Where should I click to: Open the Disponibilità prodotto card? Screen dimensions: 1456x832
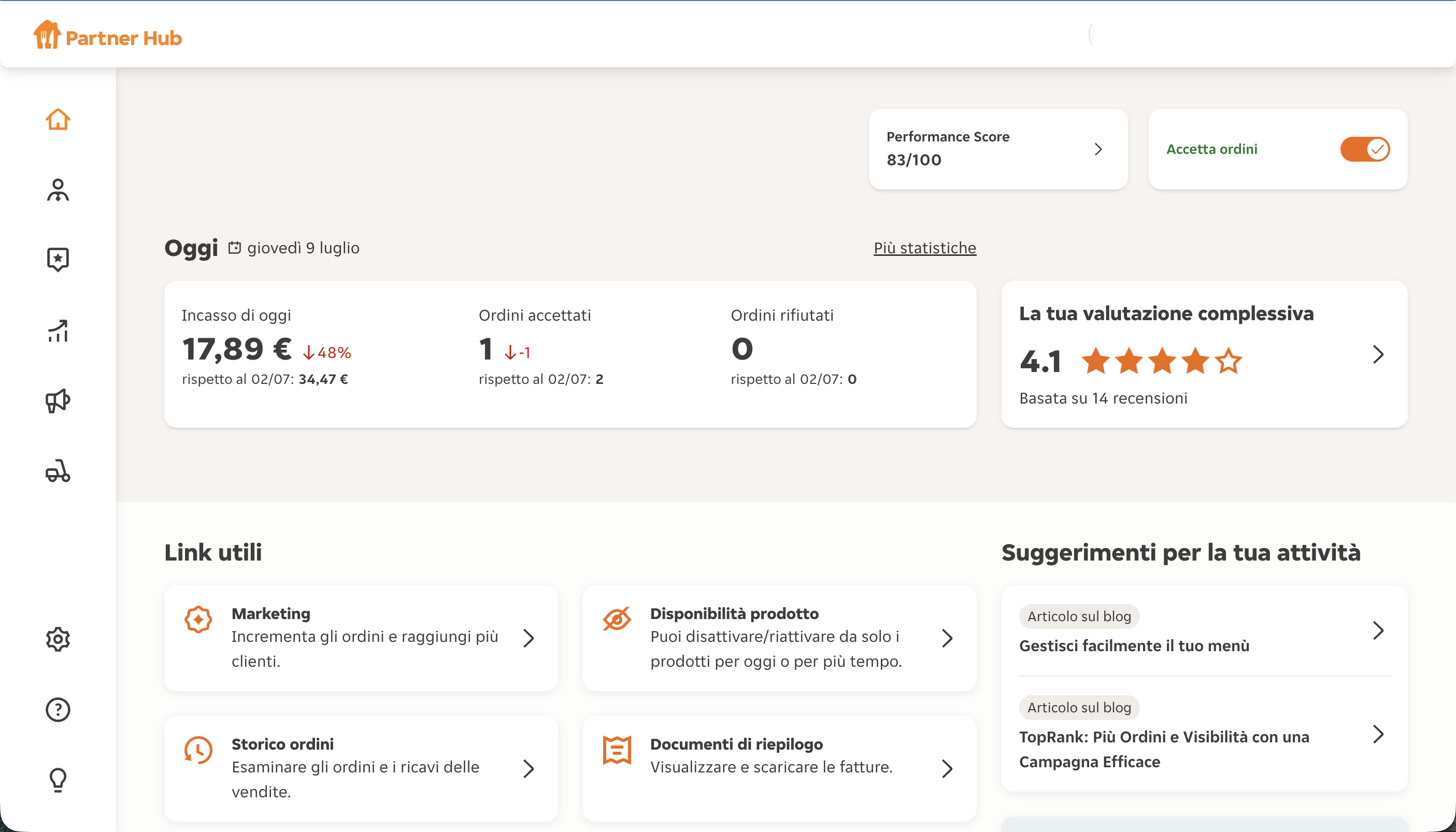click(779, 638)
